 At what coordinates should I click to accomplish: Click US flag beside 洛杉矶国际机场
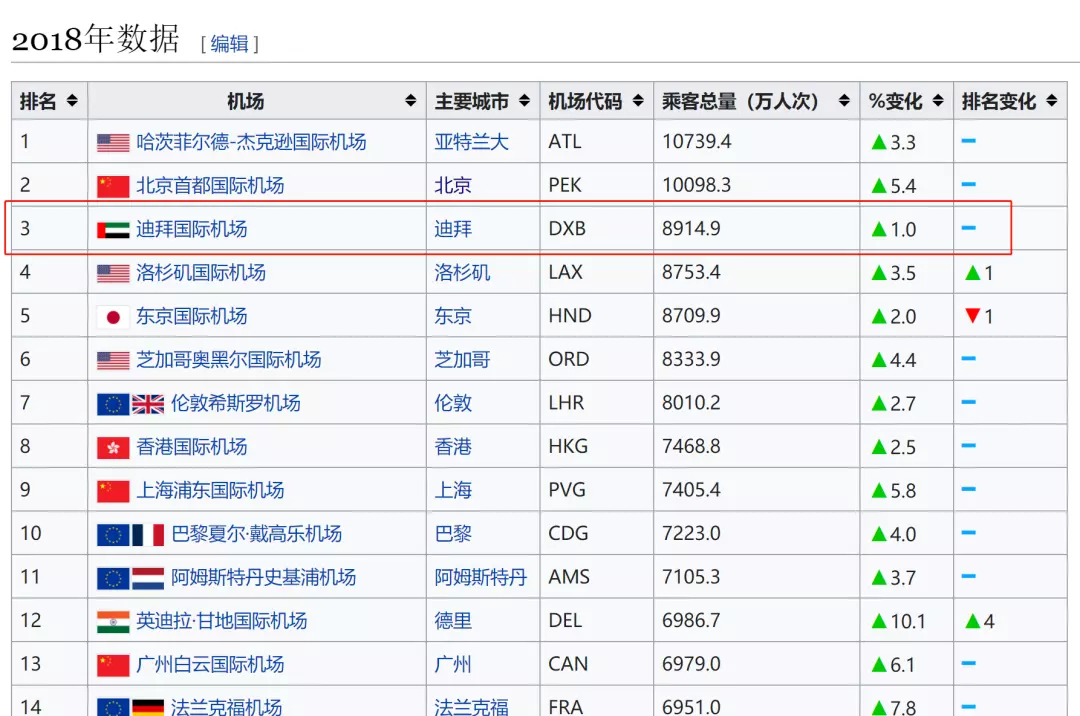113,273
